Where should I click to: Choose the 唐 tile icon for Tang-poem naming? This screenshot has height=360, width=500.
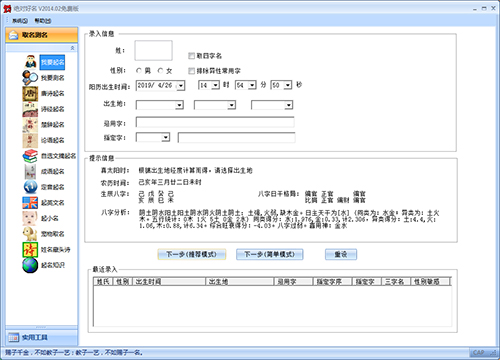pyautogui.click(x=30, y=93)
